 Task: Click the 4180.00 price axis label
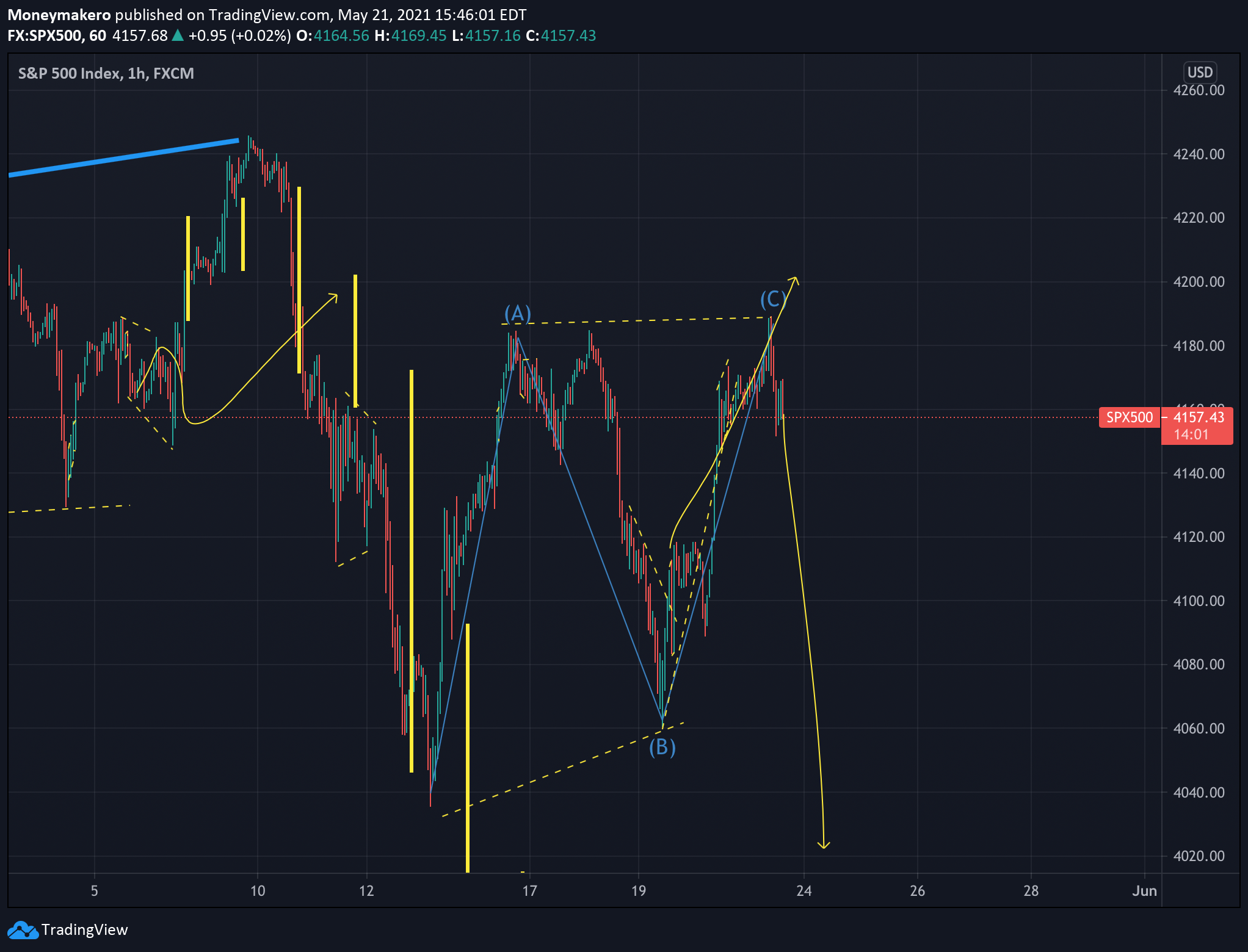tap(1199, 345)
